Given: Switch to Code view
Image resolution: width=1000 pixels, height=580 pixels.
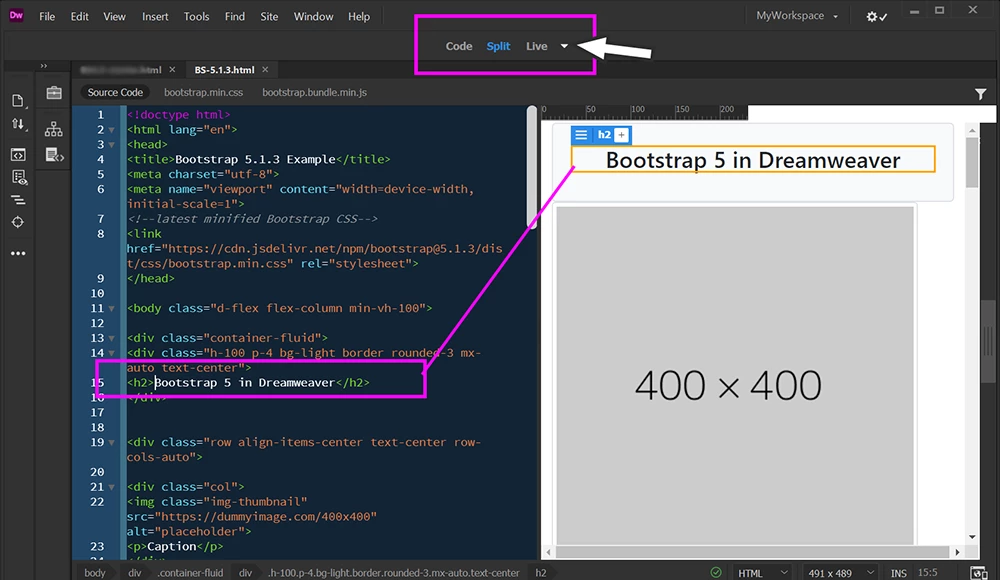Looking at the screenshot, I should tap(459, 46).
